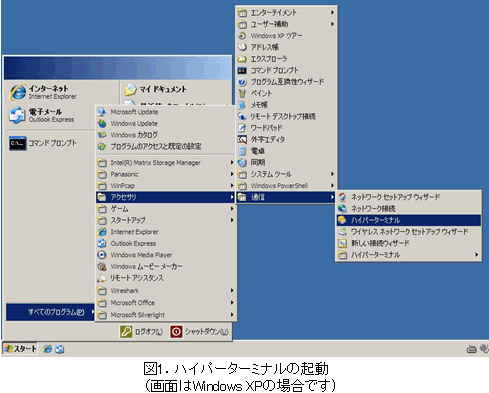The height and width of the screenshot is (393, 489).
Task: Click the ログオフ button
Action: tap(142, 332)
